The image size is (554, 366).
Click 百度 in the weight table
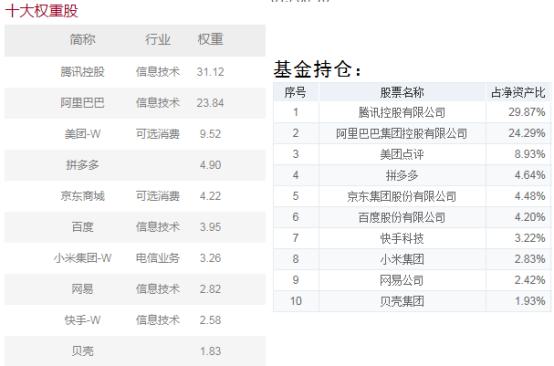pos(82,227)
